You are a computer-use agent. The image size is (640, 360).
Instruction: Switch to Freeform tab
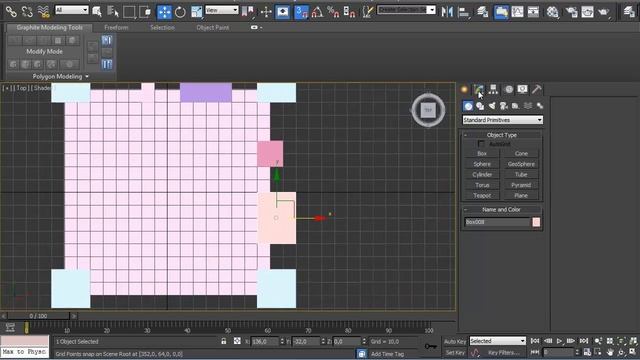tap(116, 27)
